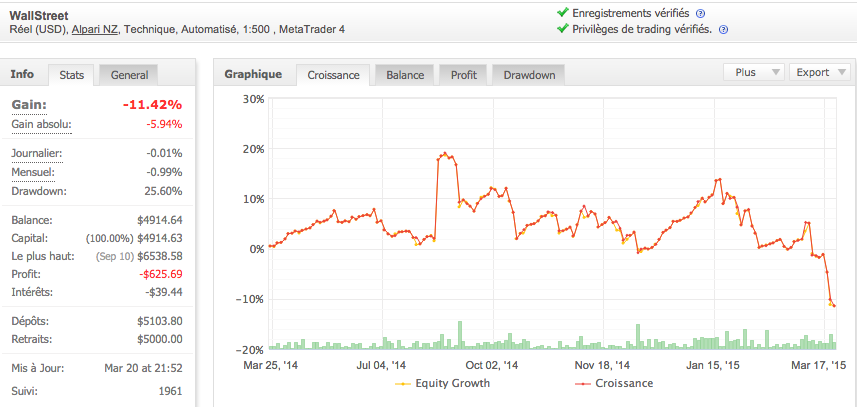Open the Export dropdown menu
Screen dimensions: 857x407
[819, 72]
